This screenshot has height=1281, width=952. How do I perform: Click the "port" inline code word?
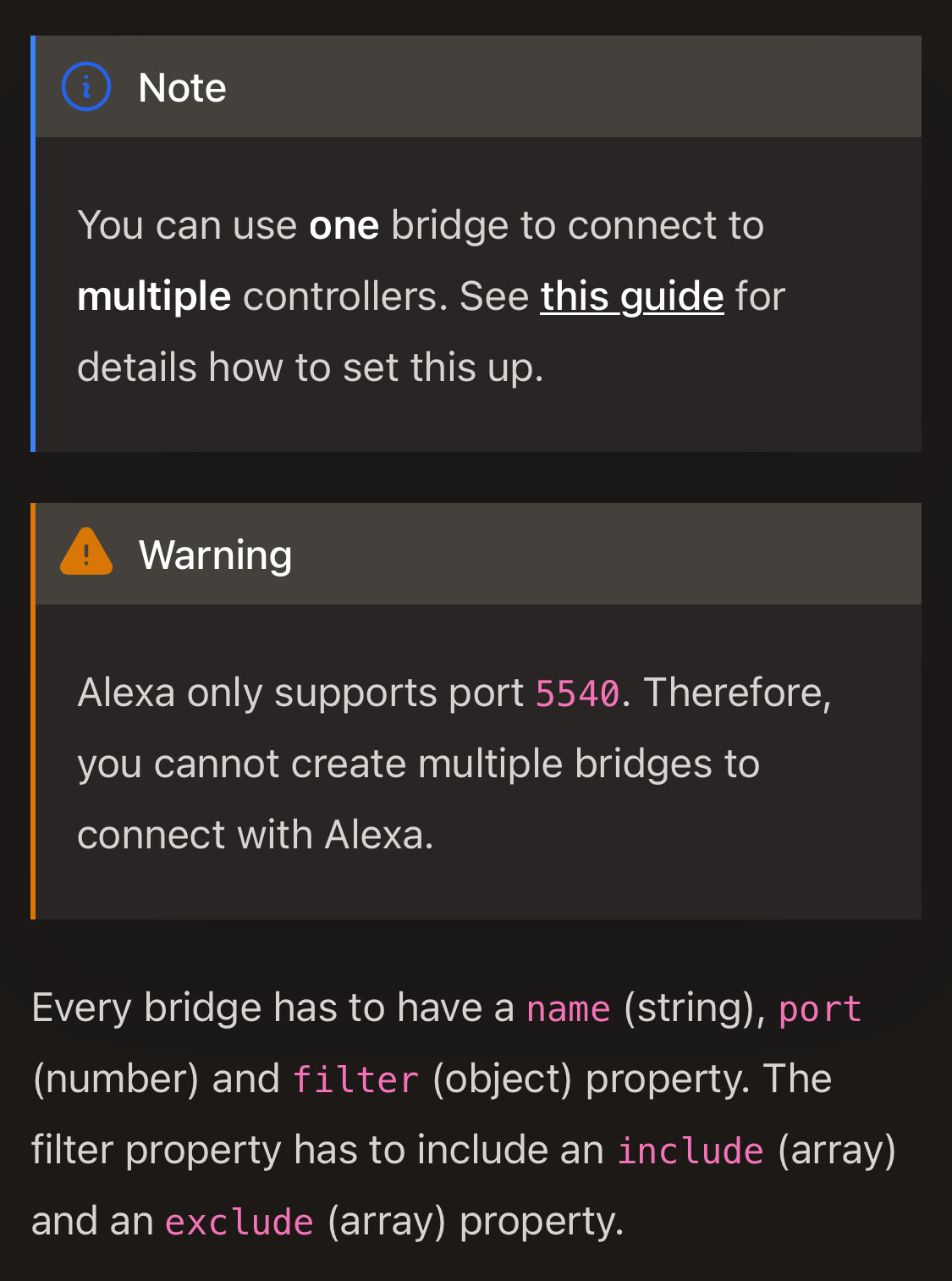tap(819, 1009)
